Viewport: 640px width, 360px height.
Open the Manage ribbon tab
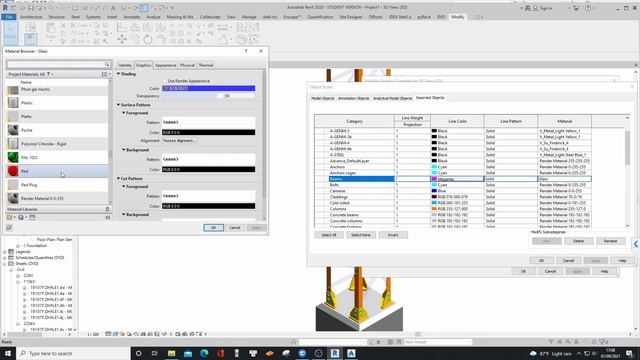[x=249, y=17]
